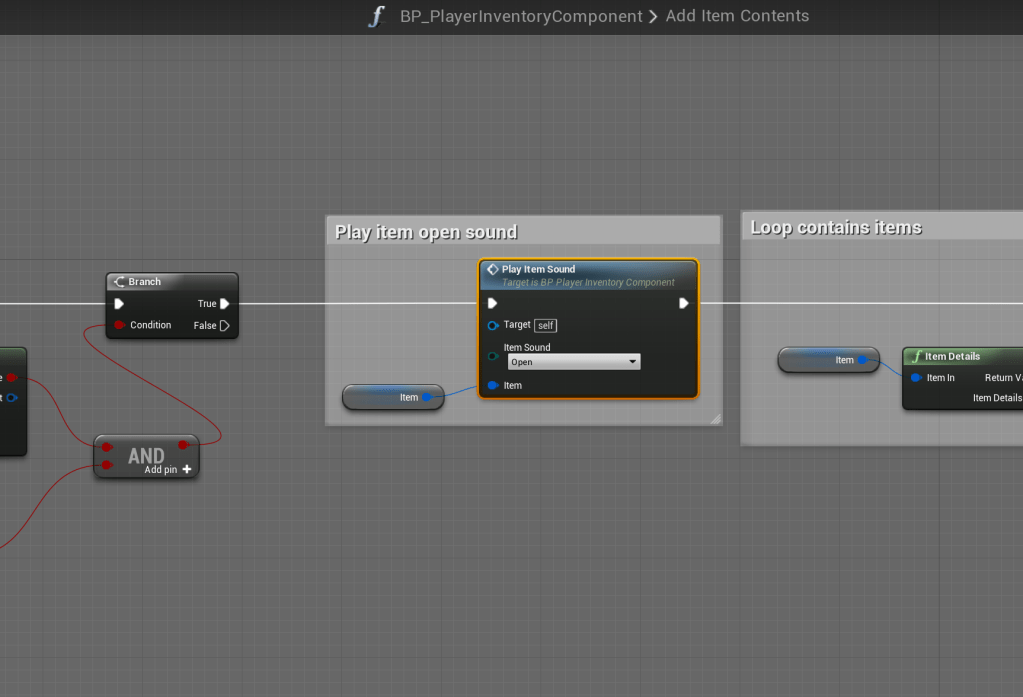Open the Item Sound dropdown showing Open
1023x697 pixels.
574,362
